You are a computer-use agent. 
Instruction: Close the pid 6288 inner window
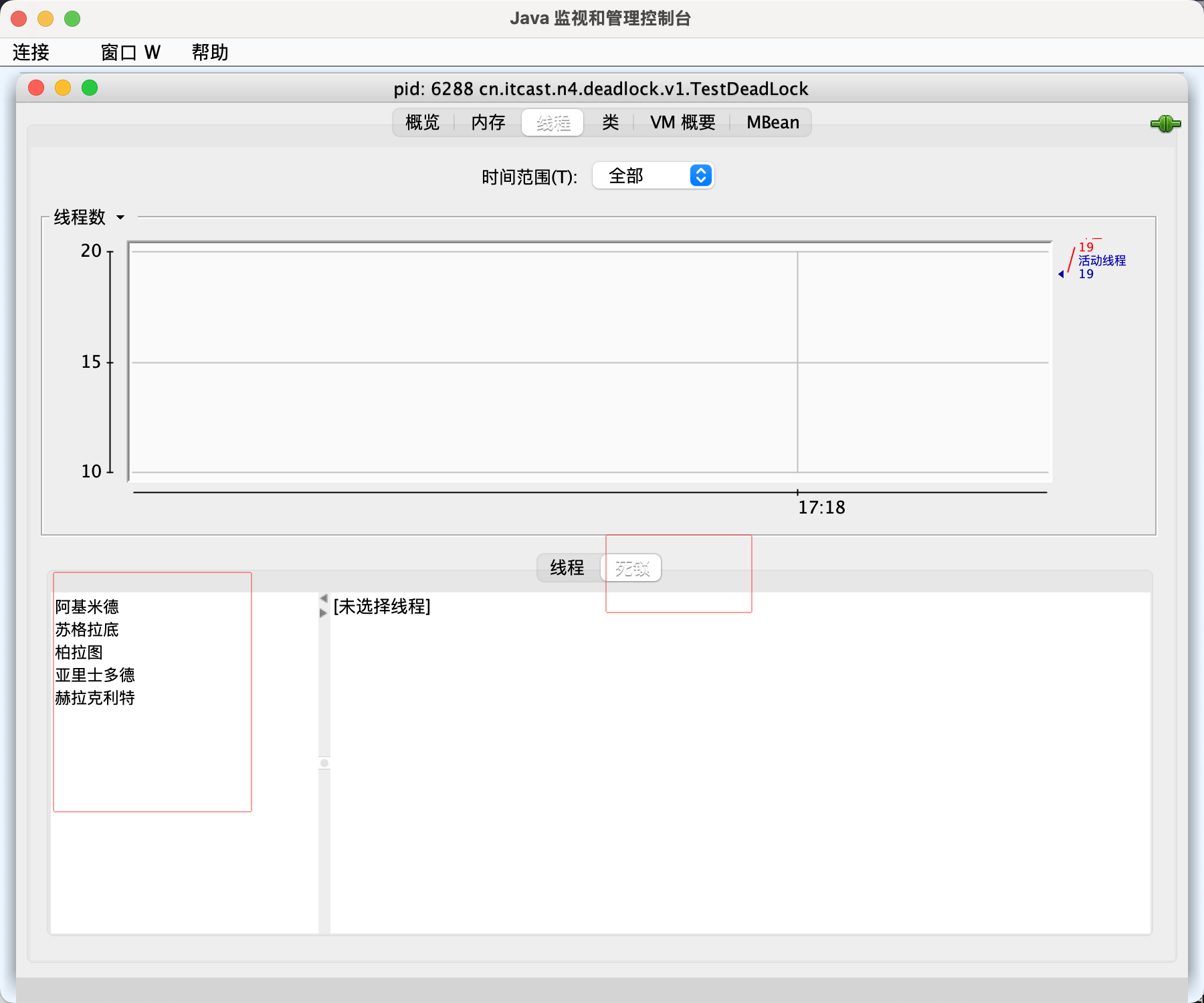(x=37, y=88)
